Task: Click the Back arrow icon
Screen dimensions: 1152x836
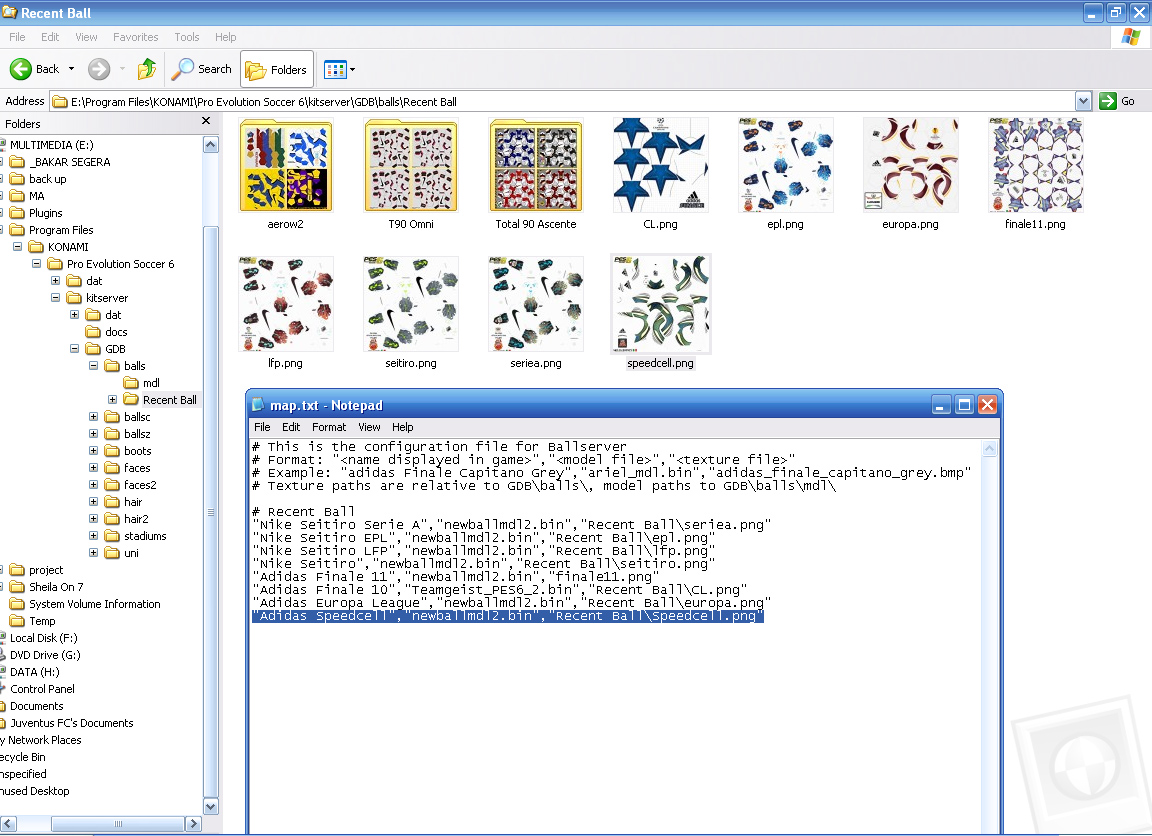Action: 21,69
